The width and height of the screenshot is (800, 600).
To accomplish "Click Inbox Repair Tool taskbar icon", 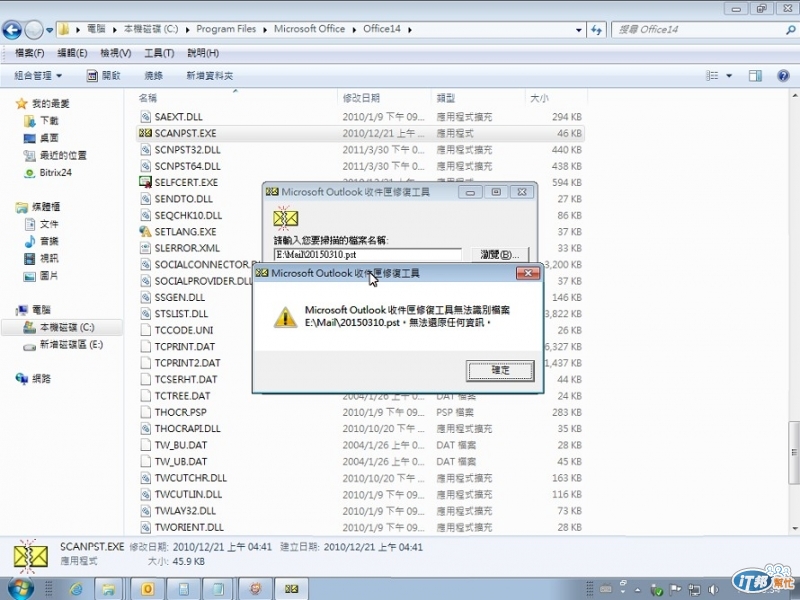I will (x=291, y=589).
